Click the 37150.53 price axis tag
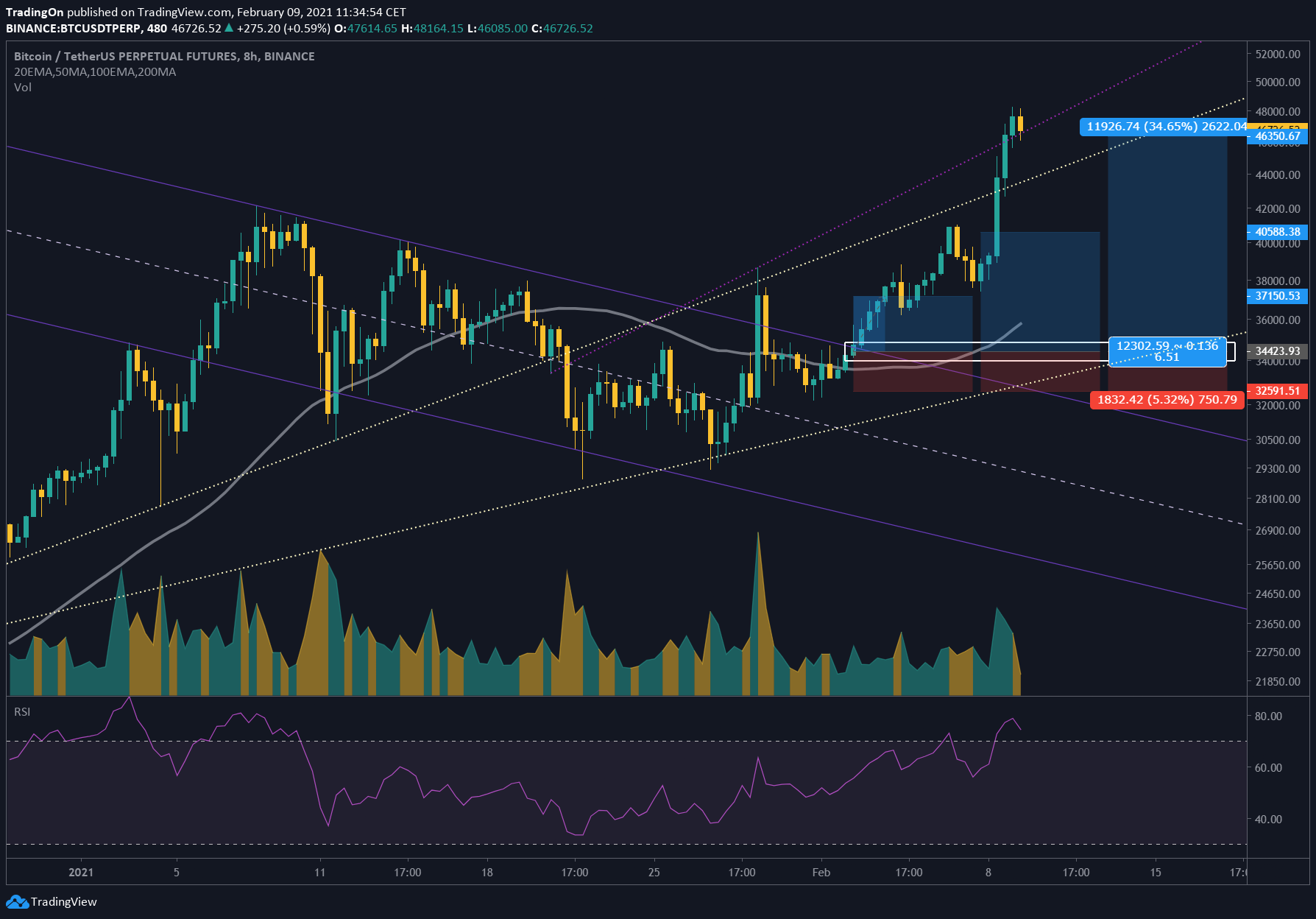The image size is (1316, 919). click(1278, 296)
